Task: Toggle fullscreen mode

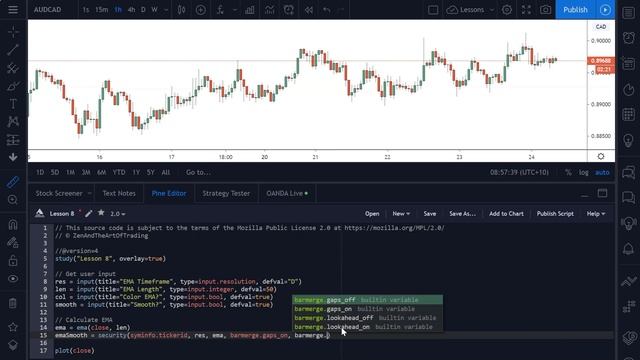Action: point(526,9)
